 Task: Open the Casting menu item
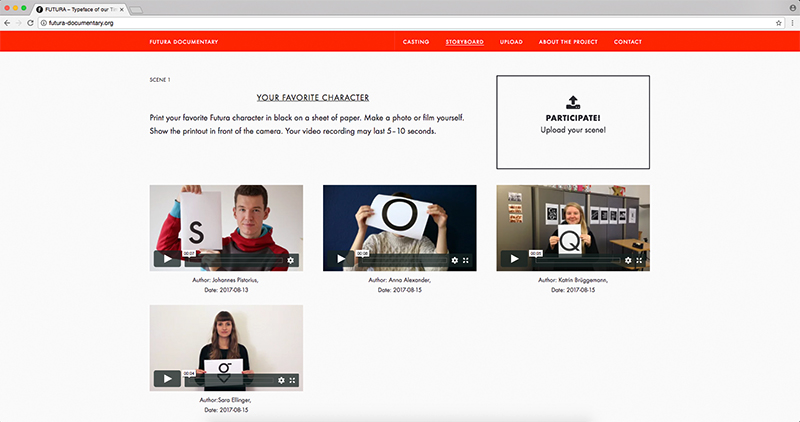(416, 42)
